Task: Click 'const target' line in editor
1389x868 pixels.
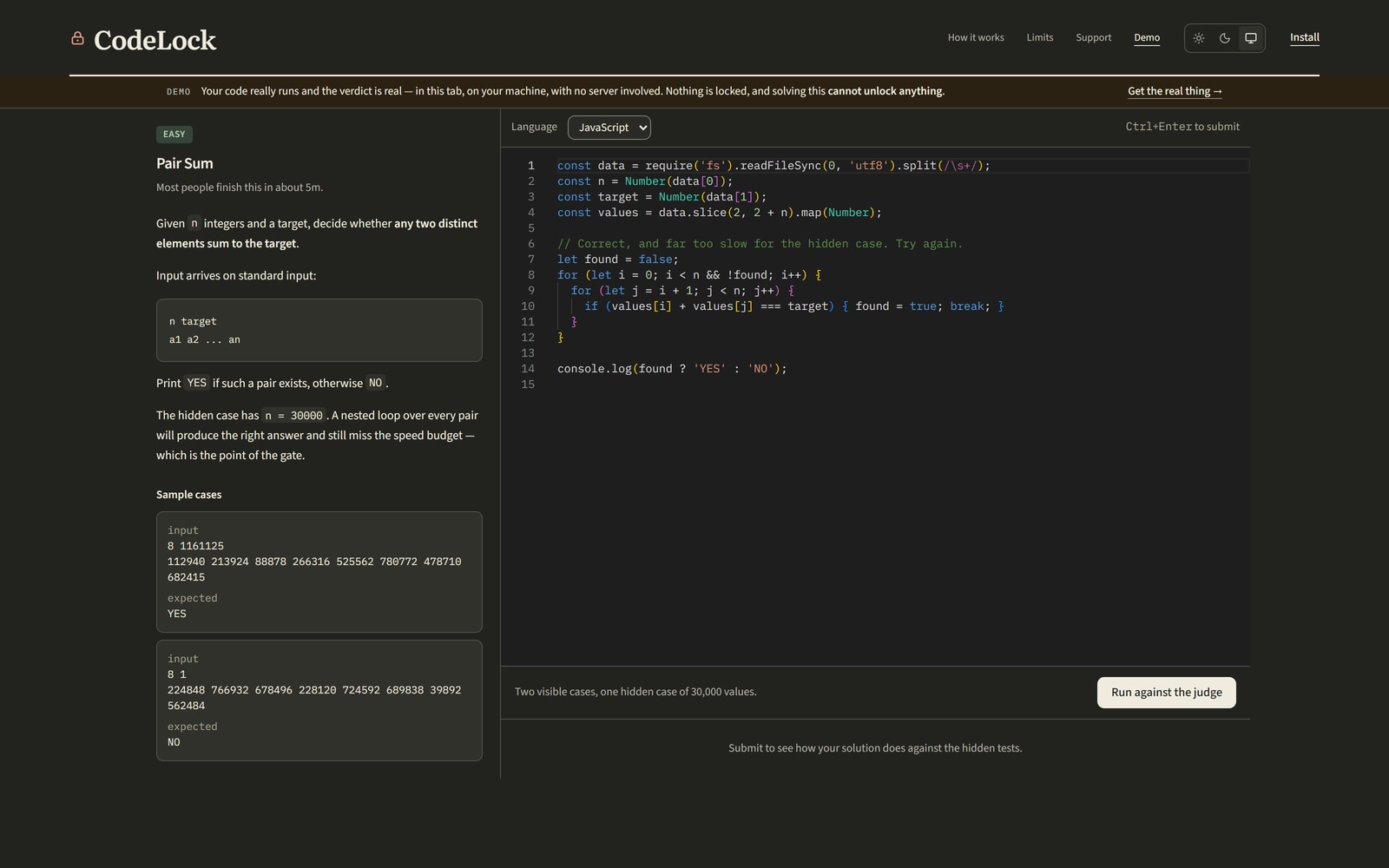Action: (x=662, y=197)
